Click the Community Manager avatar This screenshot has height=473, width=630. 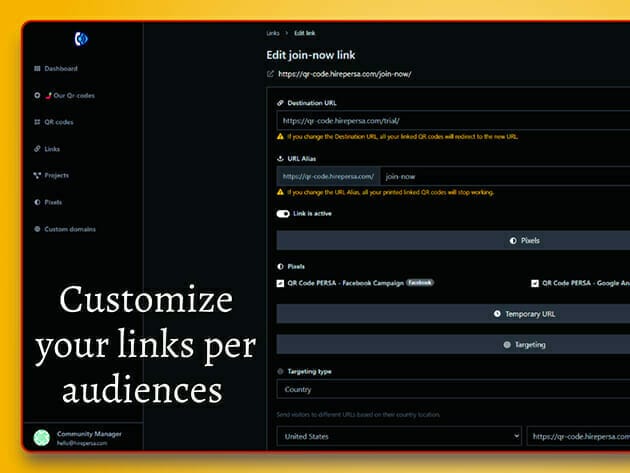(x=41, y=437)
